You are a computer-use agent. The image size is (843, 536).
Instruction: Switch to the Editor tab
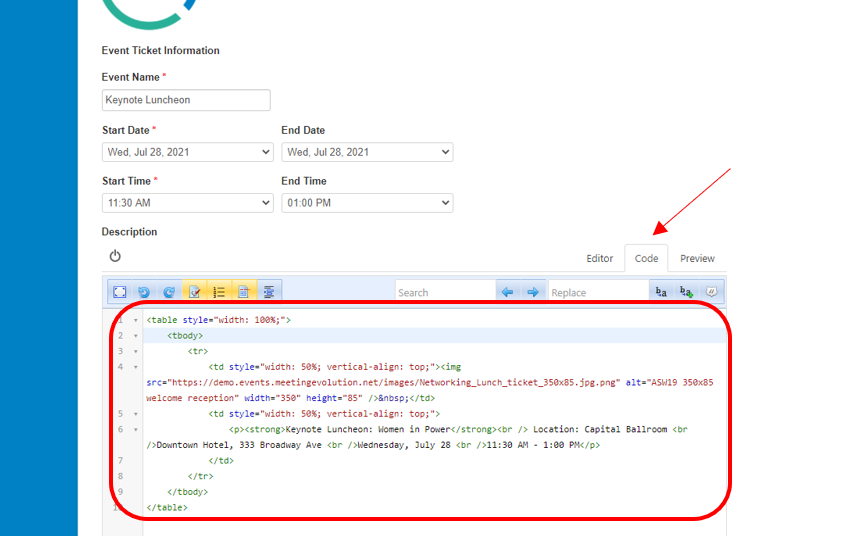(x=599, y=258)
